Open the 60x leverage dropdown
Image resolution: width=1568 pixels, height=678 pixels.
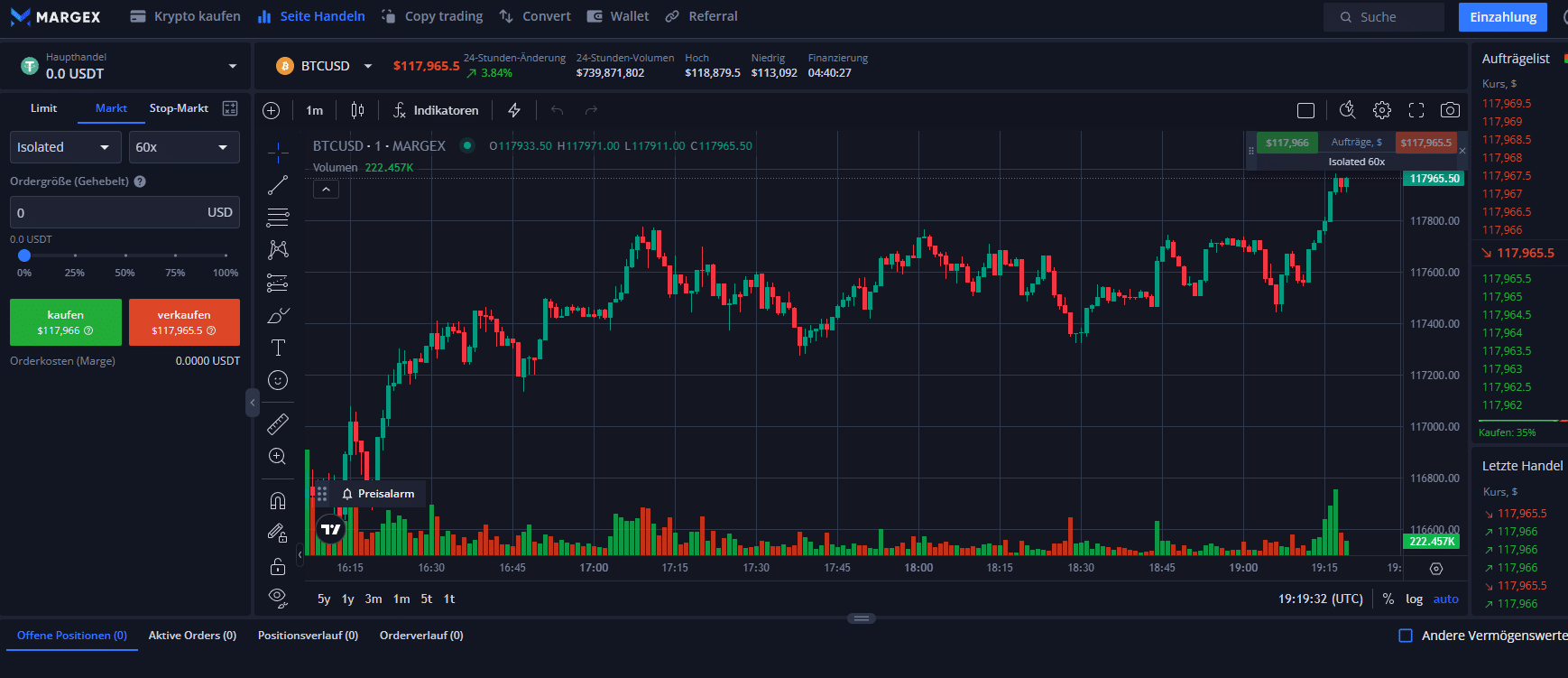coord(183,147)
